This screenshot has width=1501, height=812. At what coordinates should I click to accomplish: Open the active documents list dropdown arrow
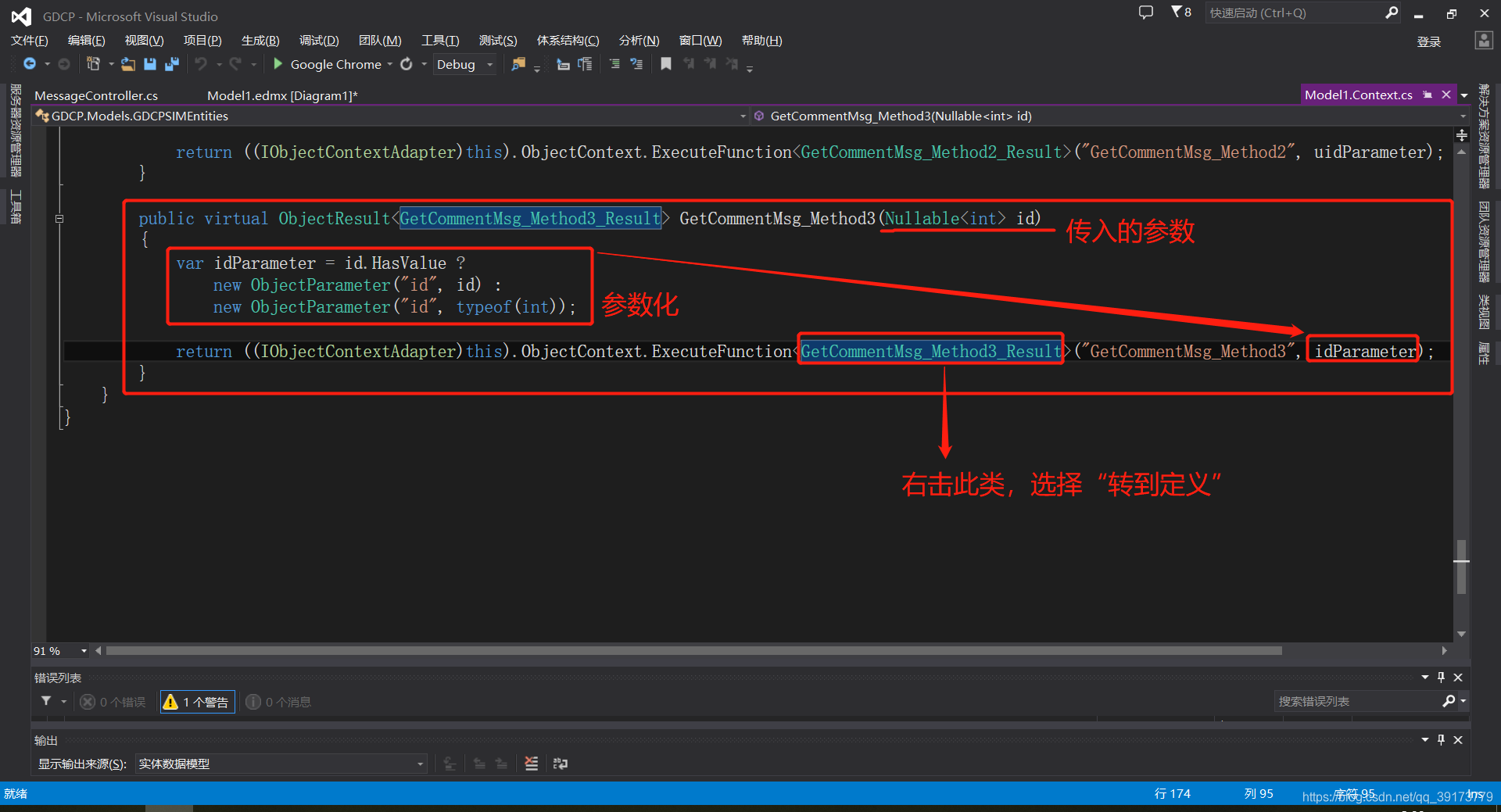pos(1463,95)
